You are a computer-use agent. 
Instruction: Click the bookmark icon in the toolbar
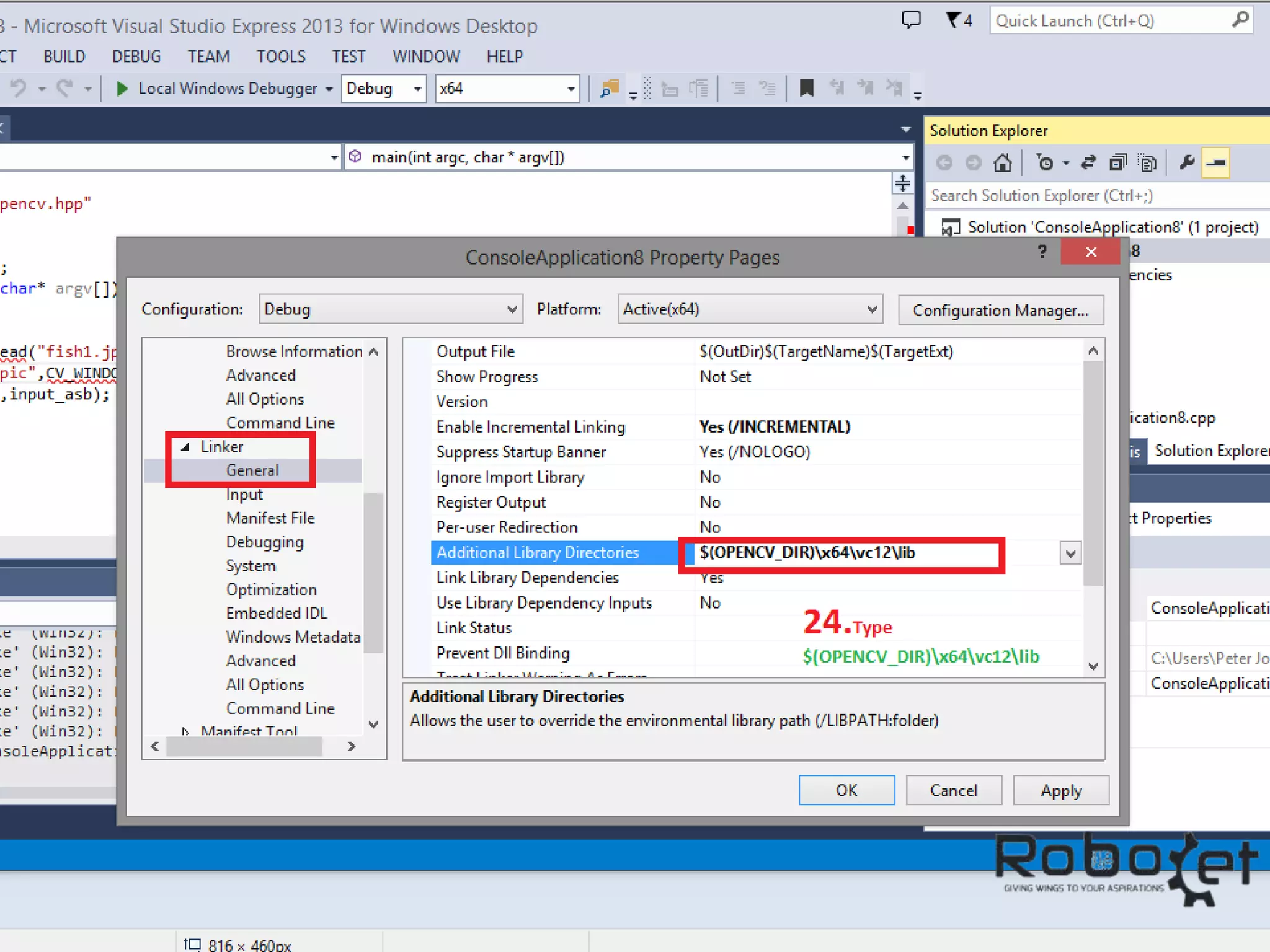(806, 89)
